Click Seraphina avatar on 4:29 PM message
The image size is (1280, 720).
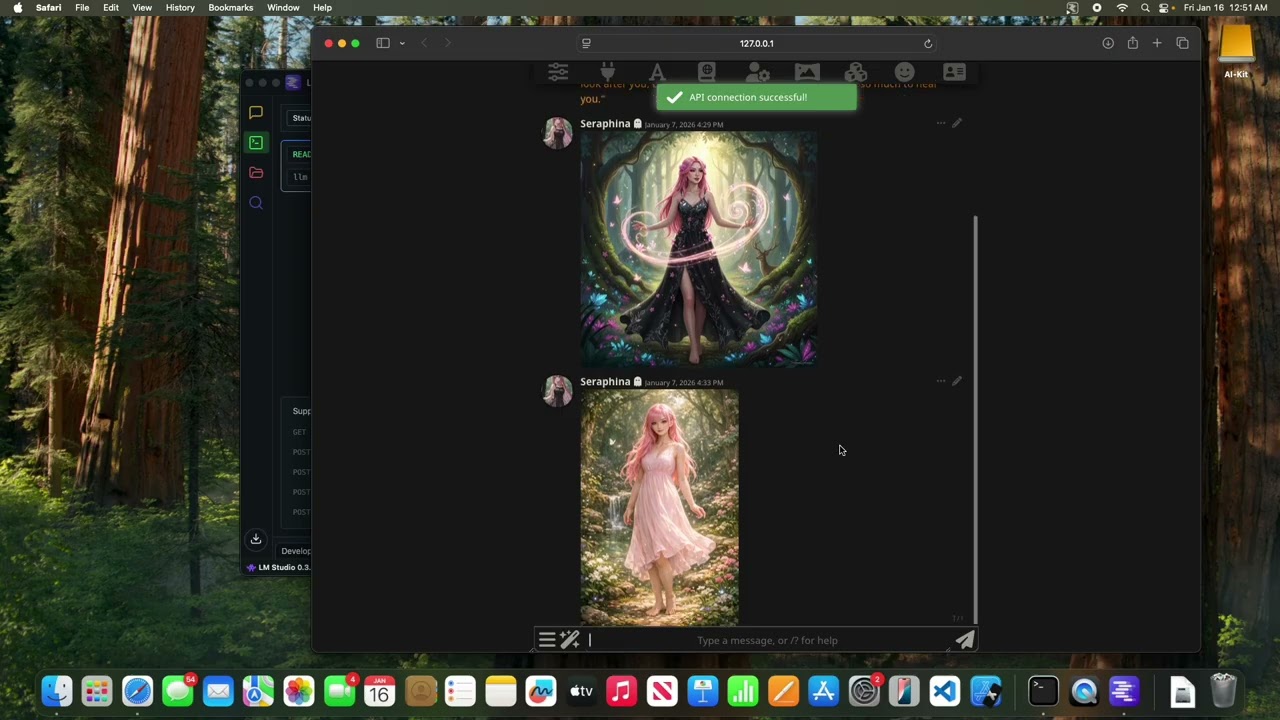[x=557, y=132]
